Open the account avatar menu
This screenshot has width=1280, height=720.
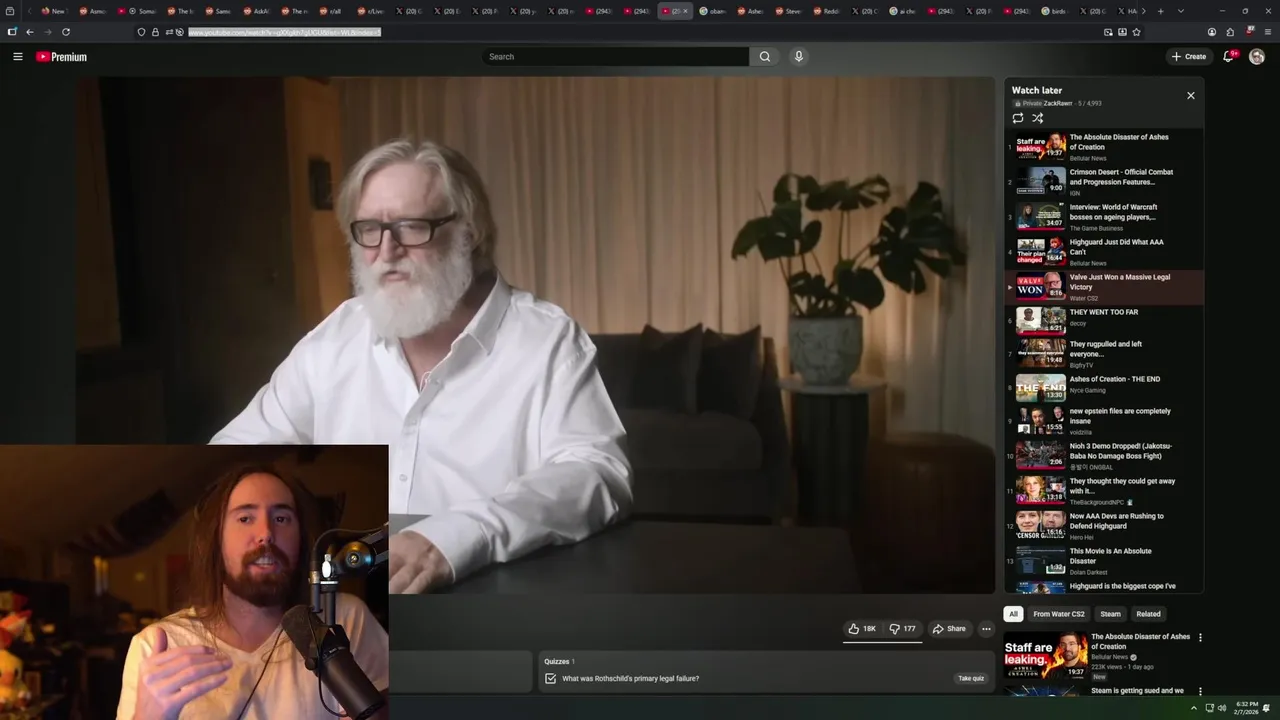1257,57
